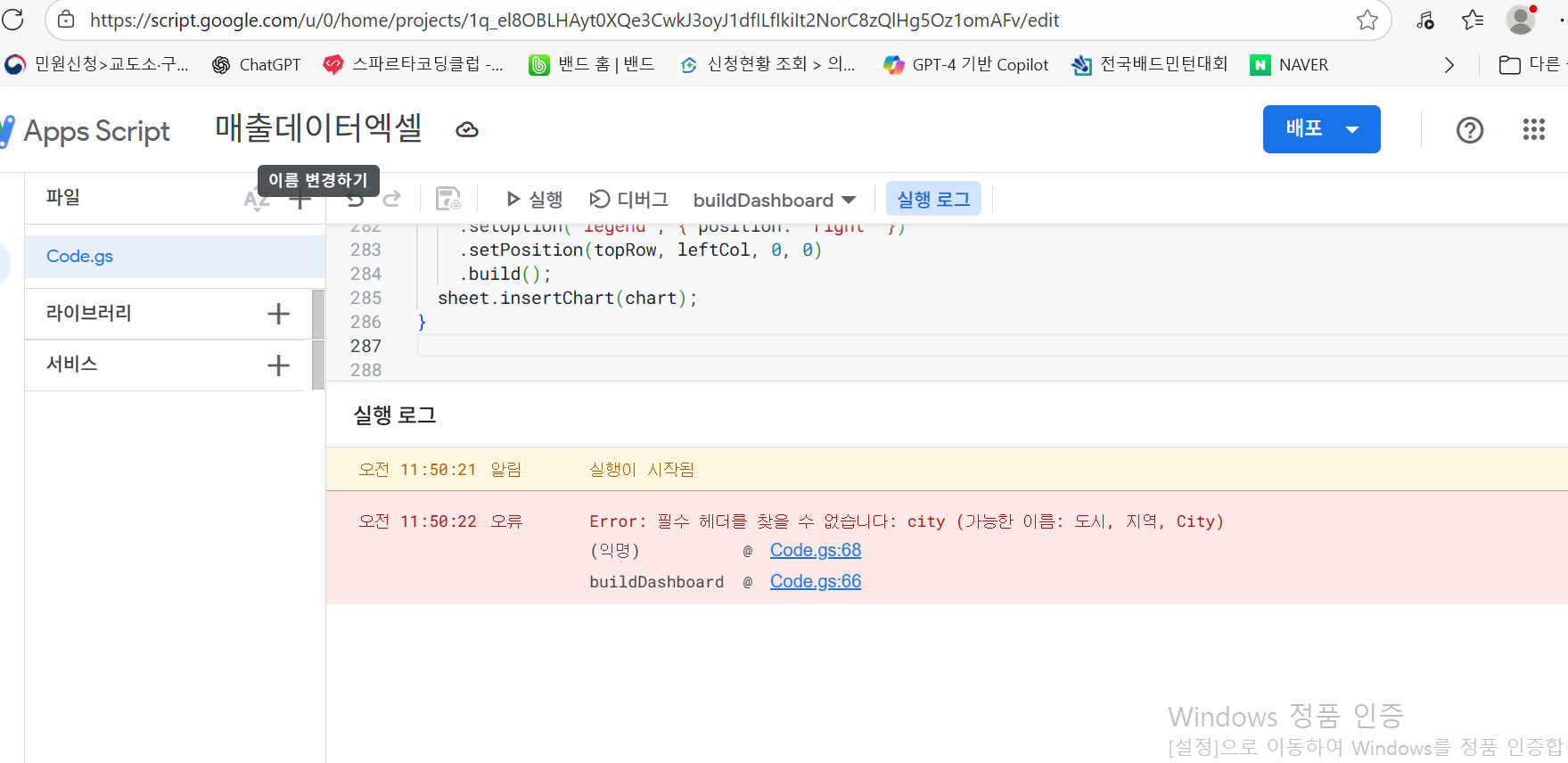Add a library with the plus icon
1568x763 pixels.
coord(278,314)
